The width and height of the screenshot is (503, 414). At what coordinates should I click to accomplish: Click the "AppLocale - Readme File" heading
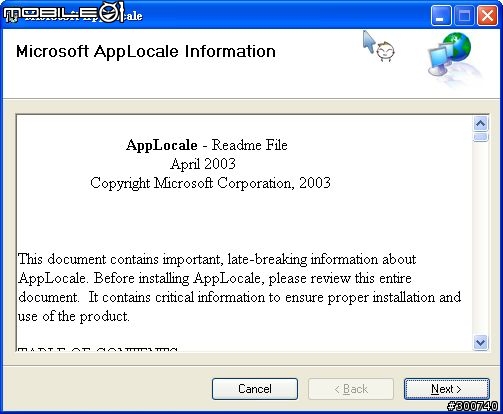point(207,145)
